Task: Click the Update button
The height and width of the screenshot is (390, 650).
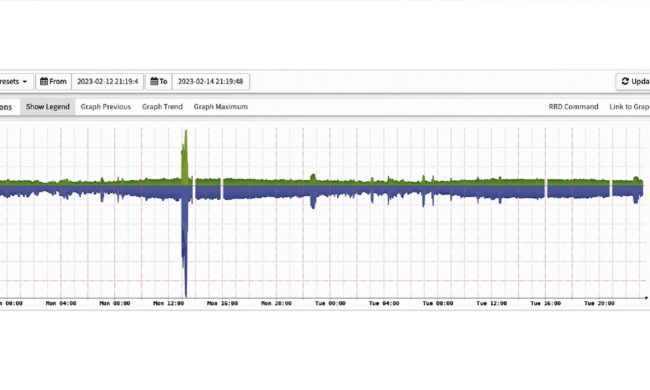Action: (x=633, y=81)
